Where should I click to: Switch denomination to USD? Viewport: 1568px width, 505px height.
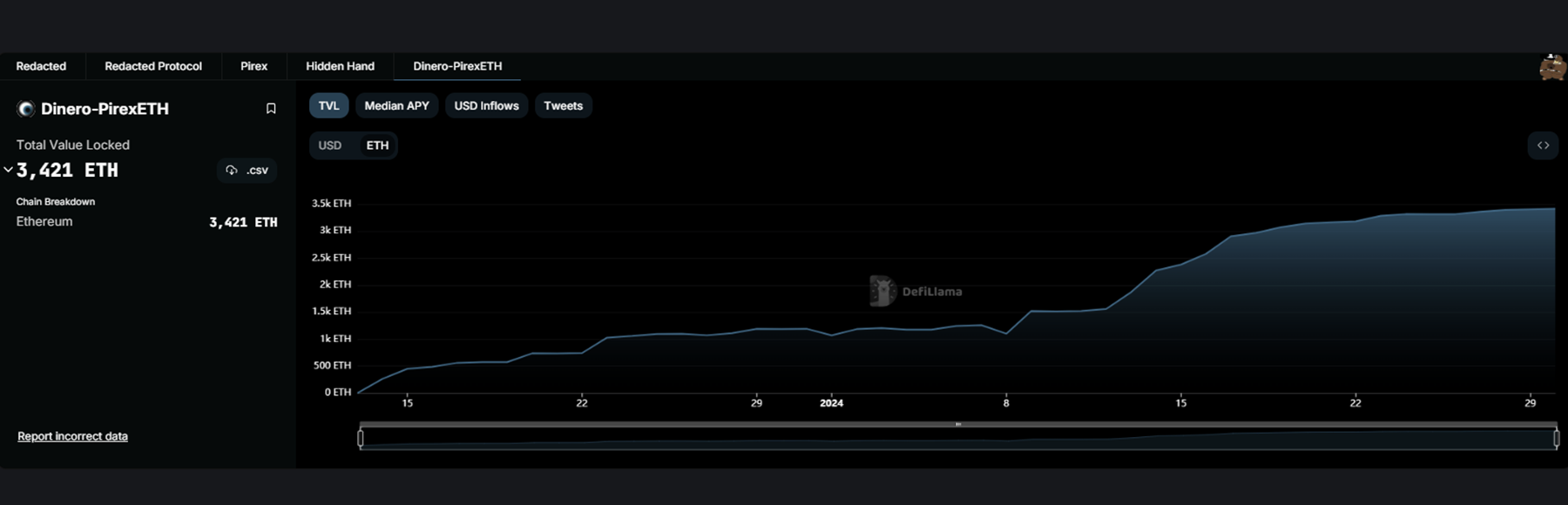[x=330, y=145]
